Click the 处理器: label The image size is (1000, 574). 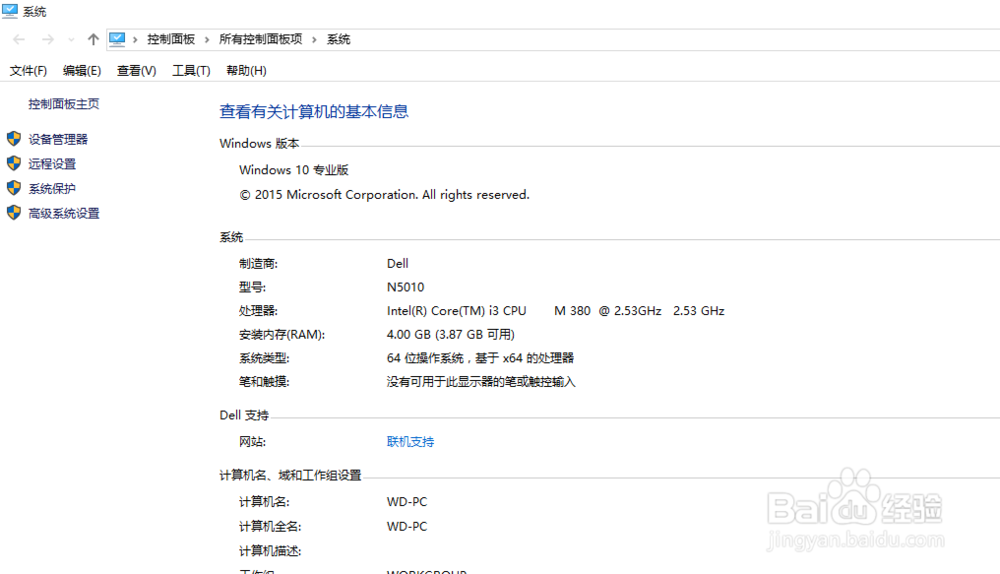(x=258, y=311)
